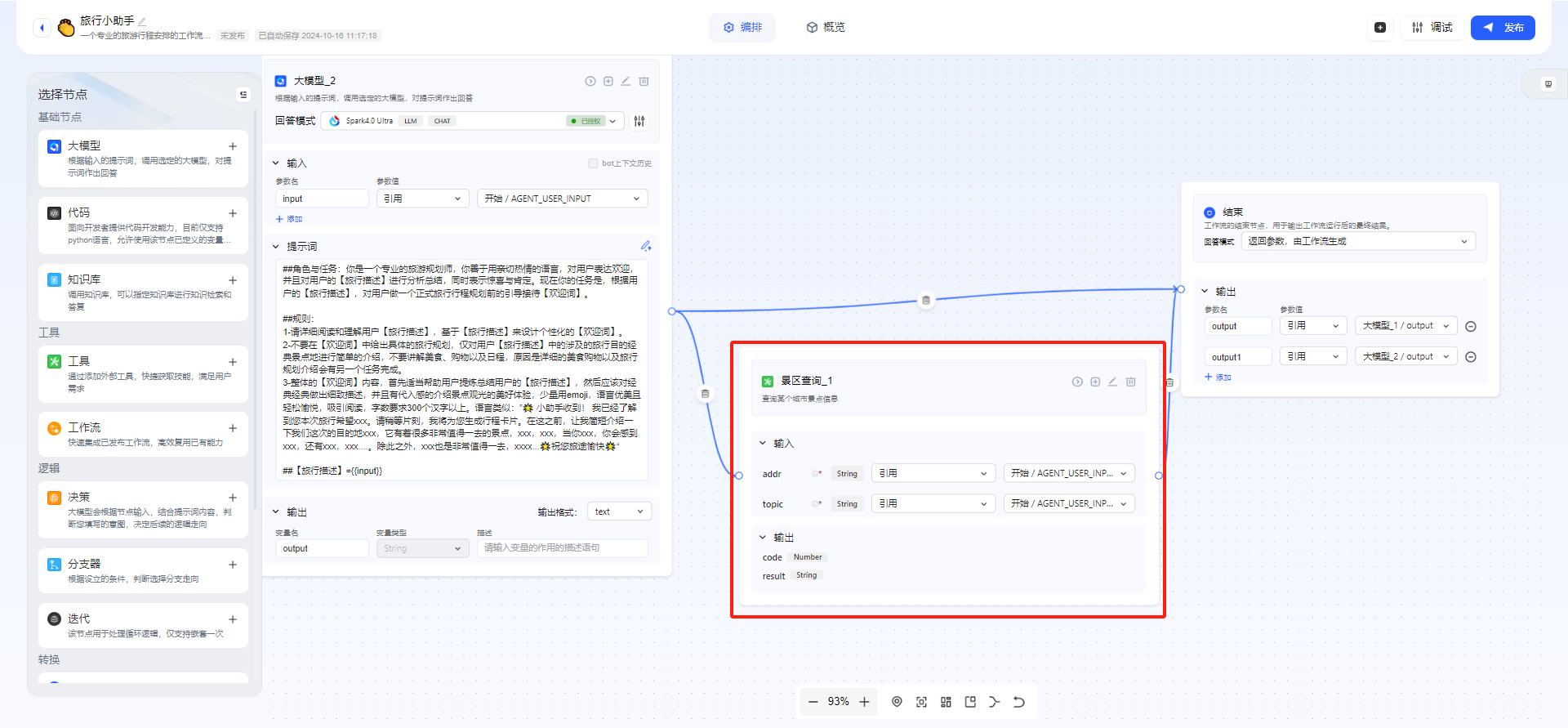This screenshot has height=728, width=1568.
Task: Auto-arrange nodes layout
Action: click(x=946, y=702)
